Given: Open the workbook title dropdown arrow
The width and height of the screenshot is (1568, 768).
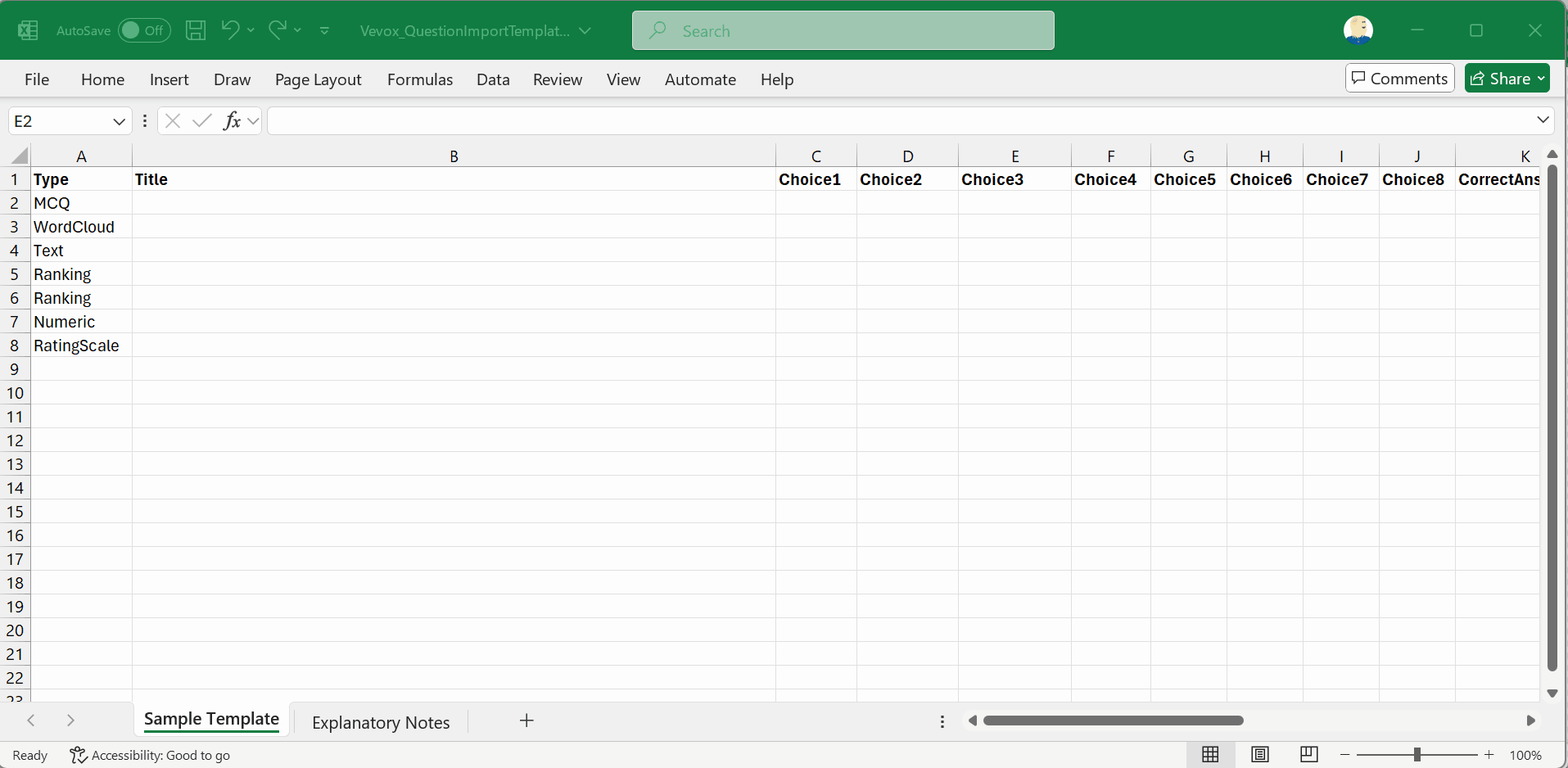Looking at the screenshot, I should 585,30.
